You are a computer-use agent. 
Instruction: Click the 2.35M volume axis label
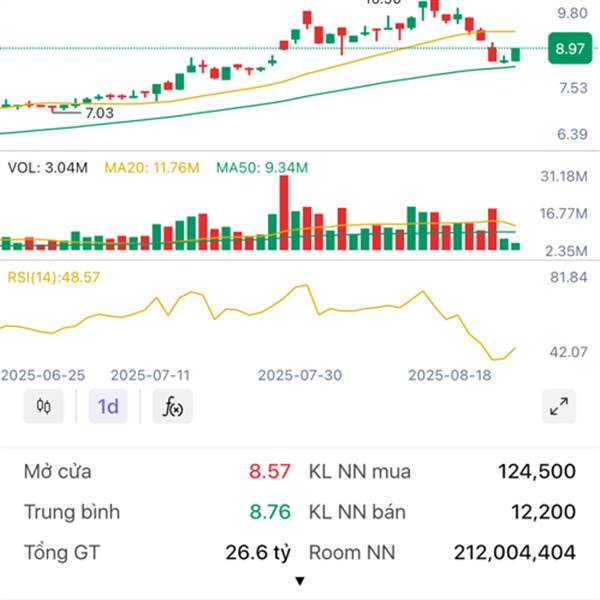click(566, 251)
